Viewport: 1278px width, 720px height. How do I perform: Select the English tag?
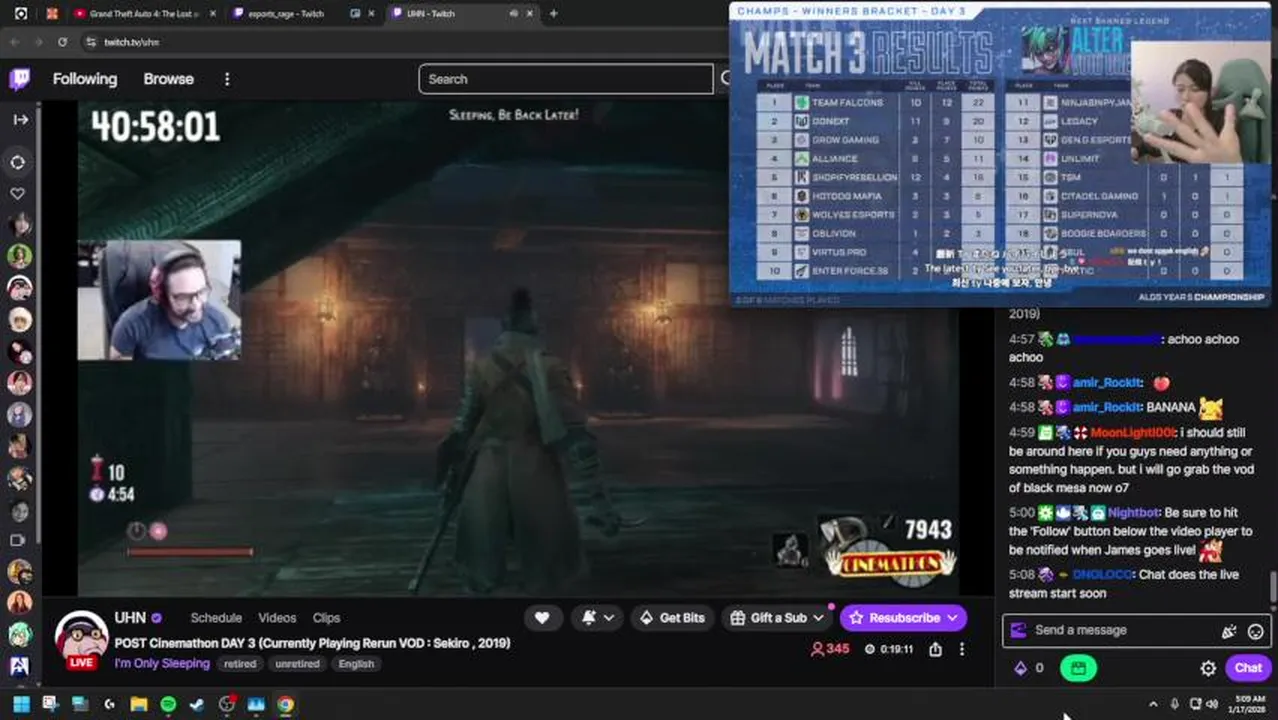point(356,664)
